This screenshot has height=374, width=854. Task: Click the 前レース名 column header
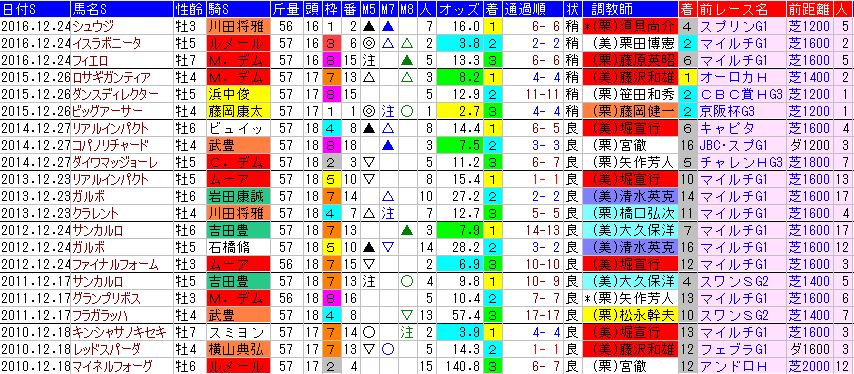[x=741, y=9]
